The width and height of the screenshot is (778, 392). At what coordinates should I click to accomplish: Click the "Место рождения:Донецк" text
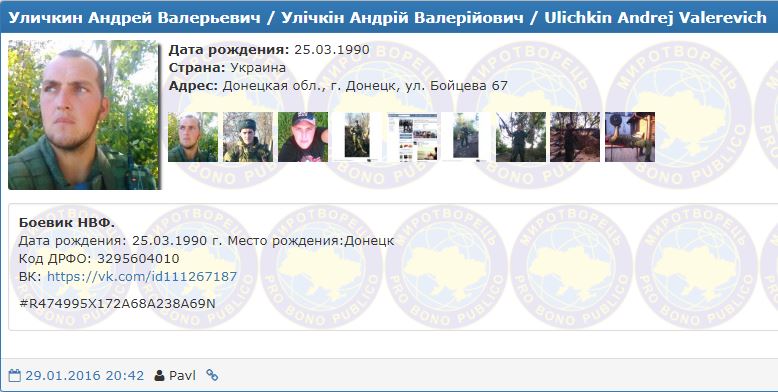coord(311,241)
